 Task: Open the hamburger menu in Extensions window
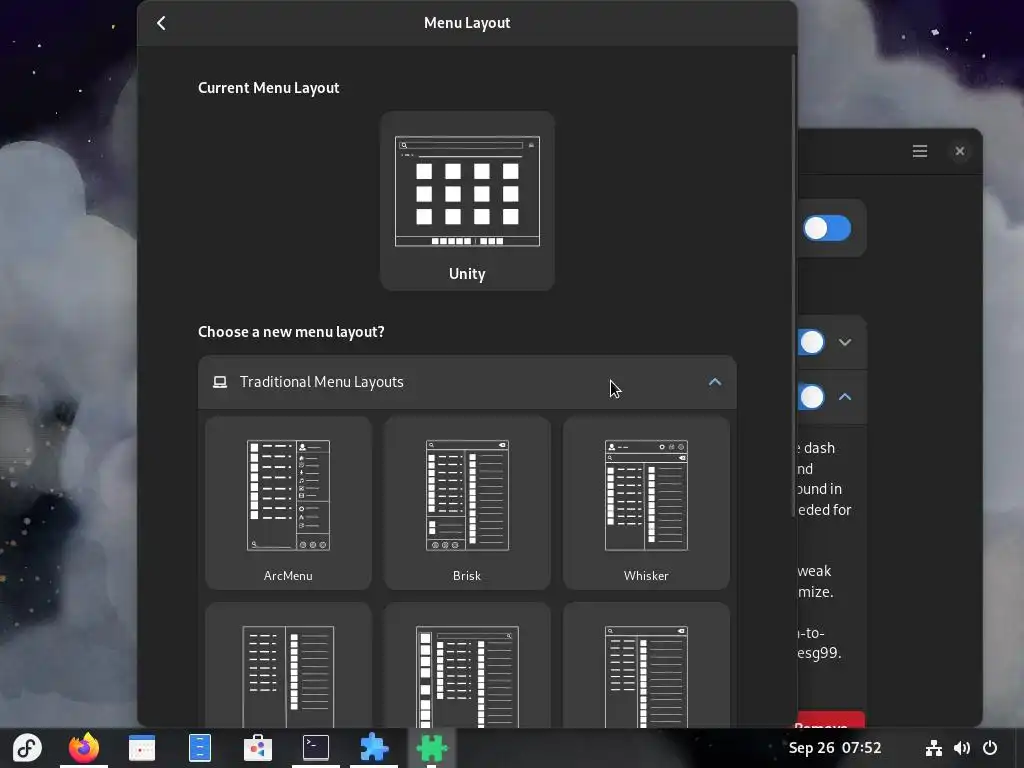(x=920, y=152)
